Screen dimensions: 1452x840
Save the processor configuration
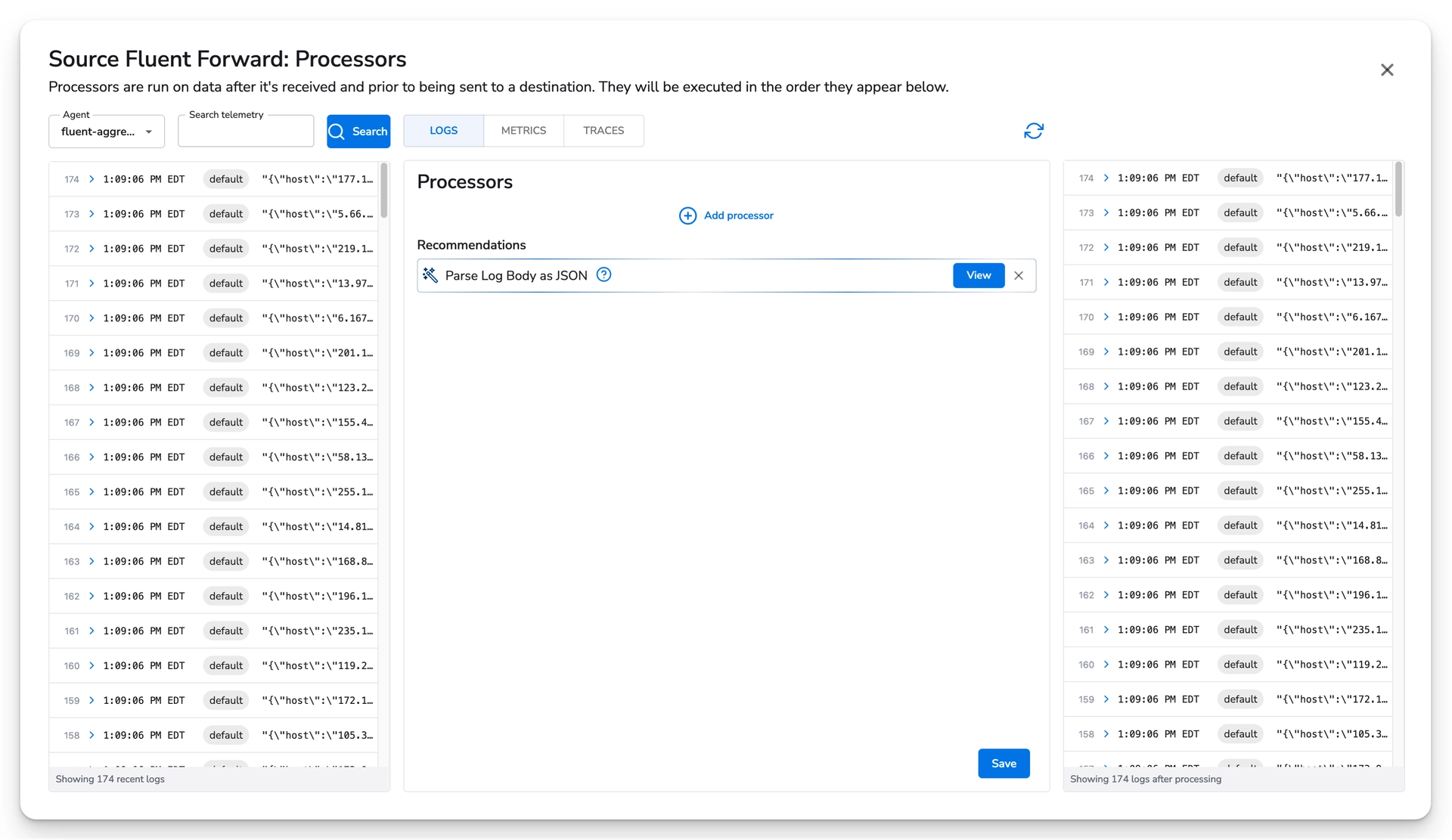click(1003, 763)
